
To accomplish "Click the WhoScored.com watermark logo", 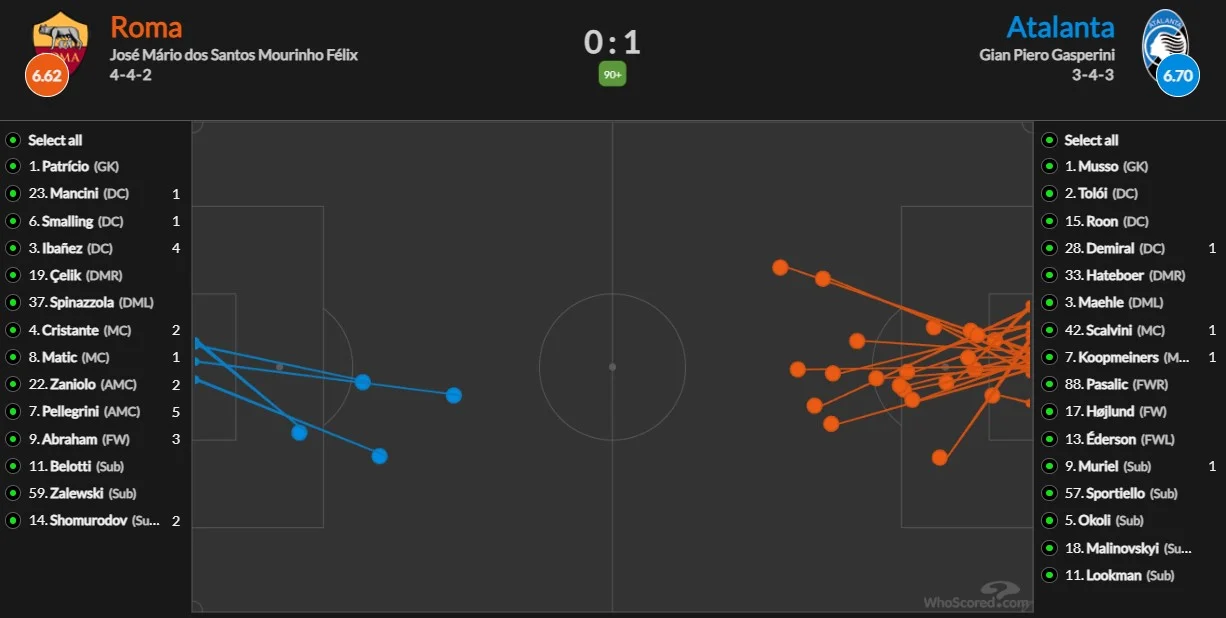I will pos(975,597).
